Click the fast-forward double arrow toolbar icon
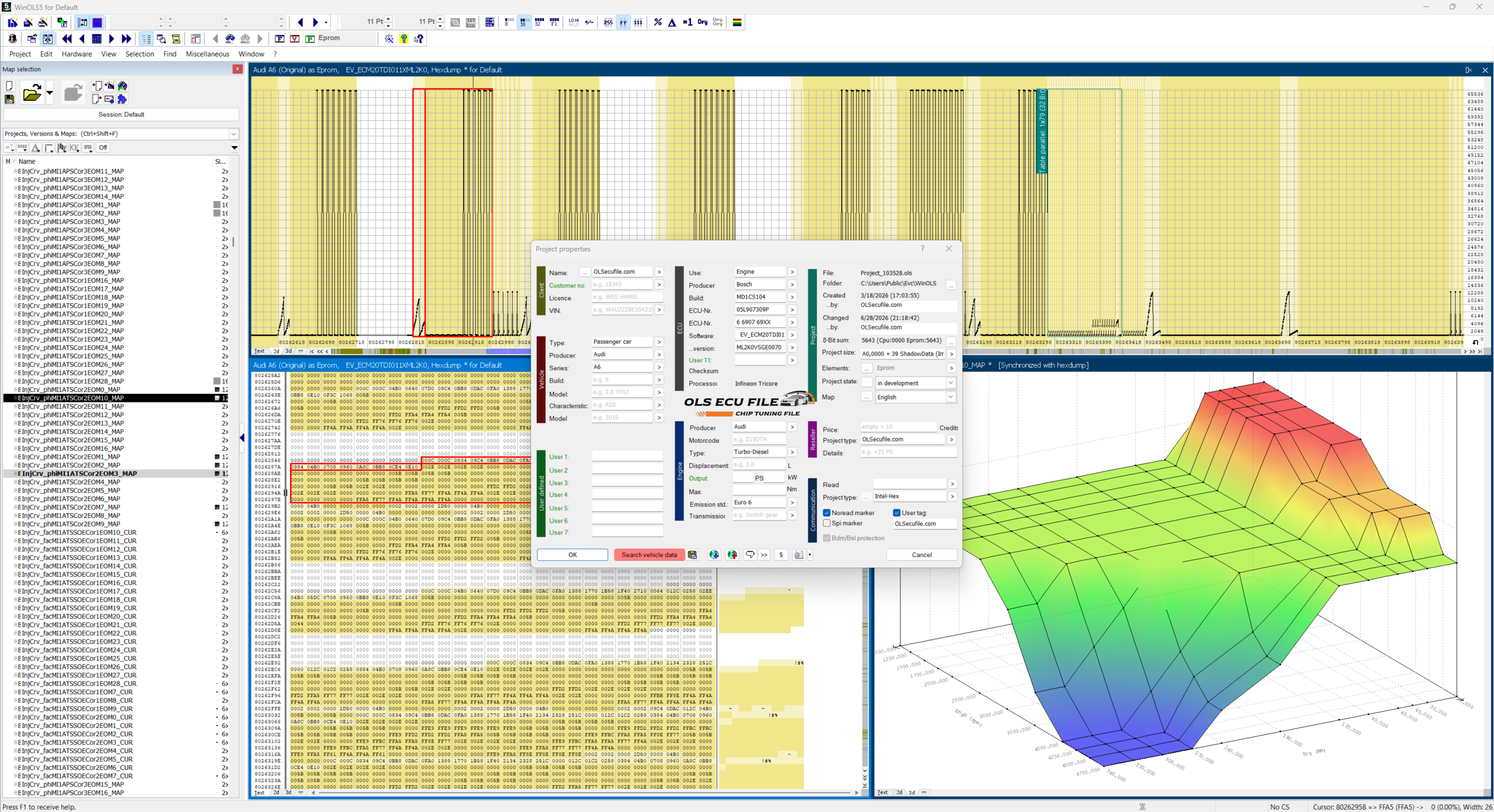Viewport: 1494px width, 812px height. pyautogui.click(x=126, y=38)
